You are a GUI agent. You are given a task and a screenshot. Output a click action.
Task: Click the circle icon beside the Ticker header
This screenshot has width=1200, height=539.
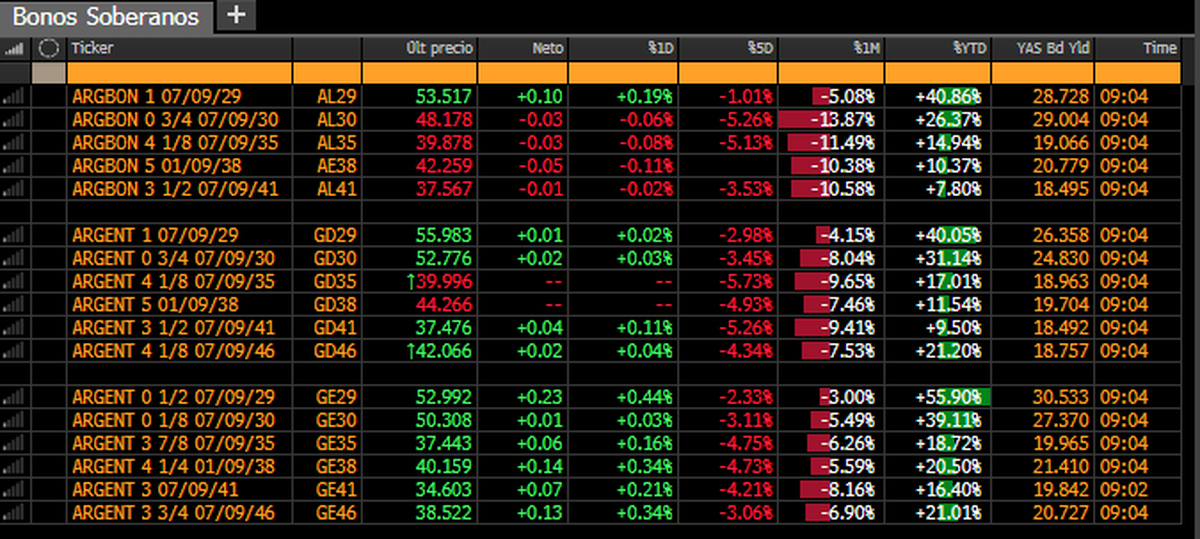click(x=48, y=48)
